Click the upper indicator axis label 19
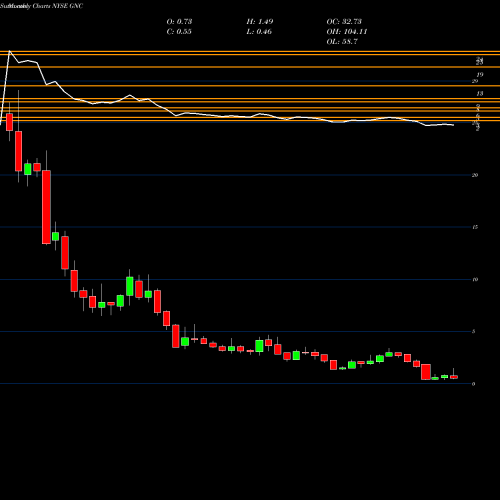This screenshot has width=500, height=500. (480, 75)
